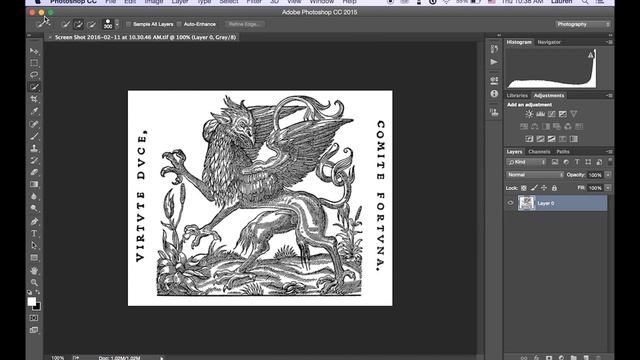Switch to the Paths tab
The width and height of the screenshot is (640, 360).
pyautogui.click(x=563, y=151)
